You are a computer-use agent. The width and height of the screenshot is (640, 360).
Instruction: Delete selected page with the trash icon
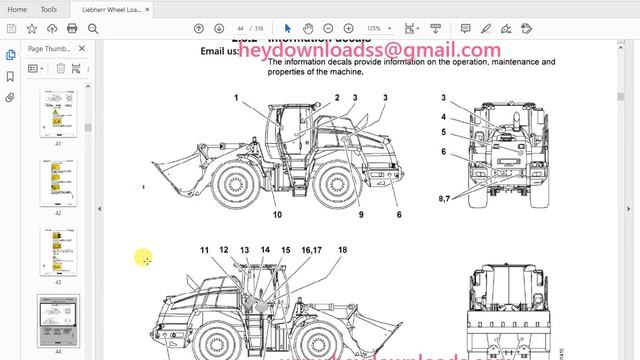point(60,69)
